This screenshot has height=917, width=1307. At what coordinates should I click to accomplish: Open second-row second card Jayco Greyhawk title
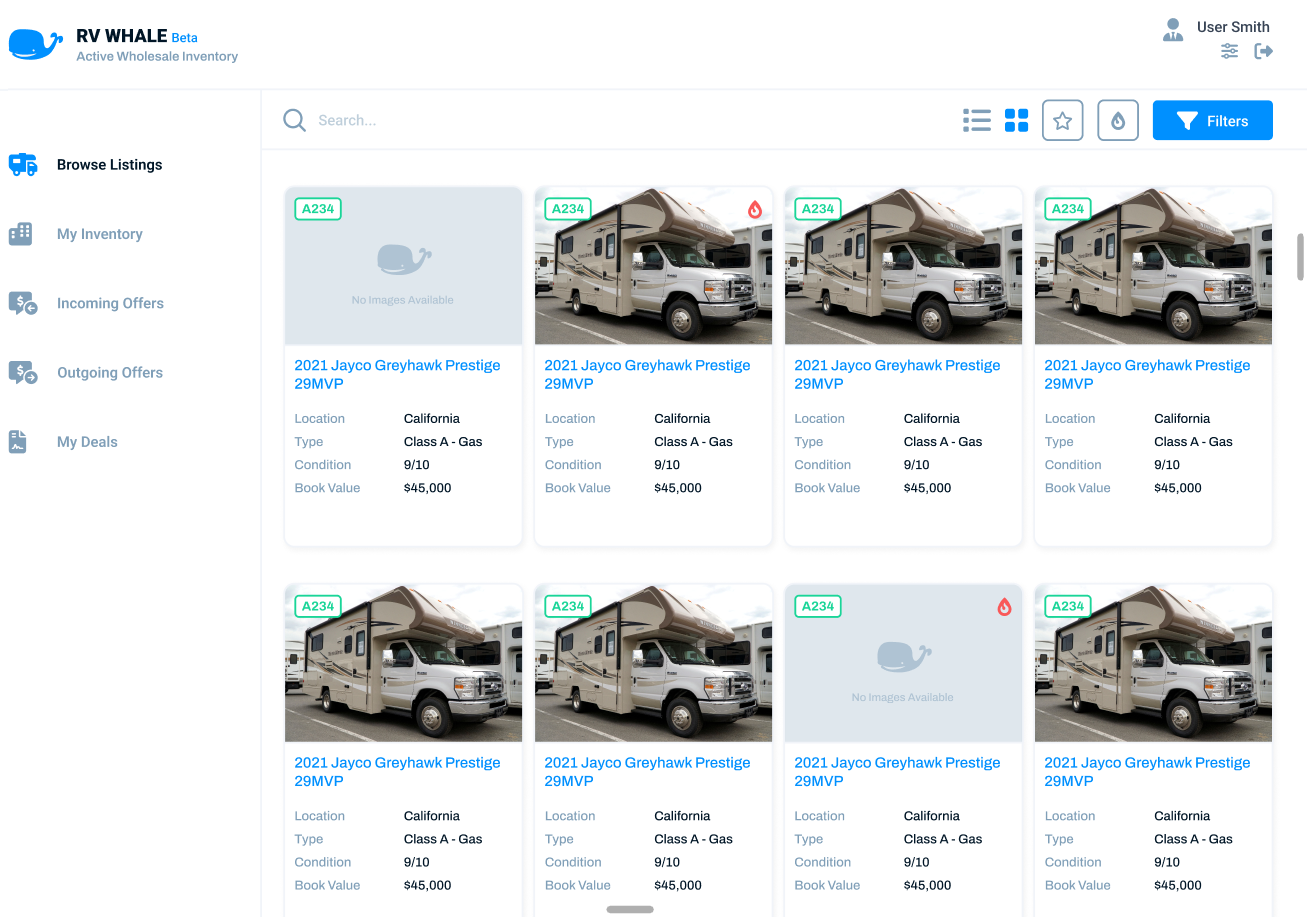(647, 771)
